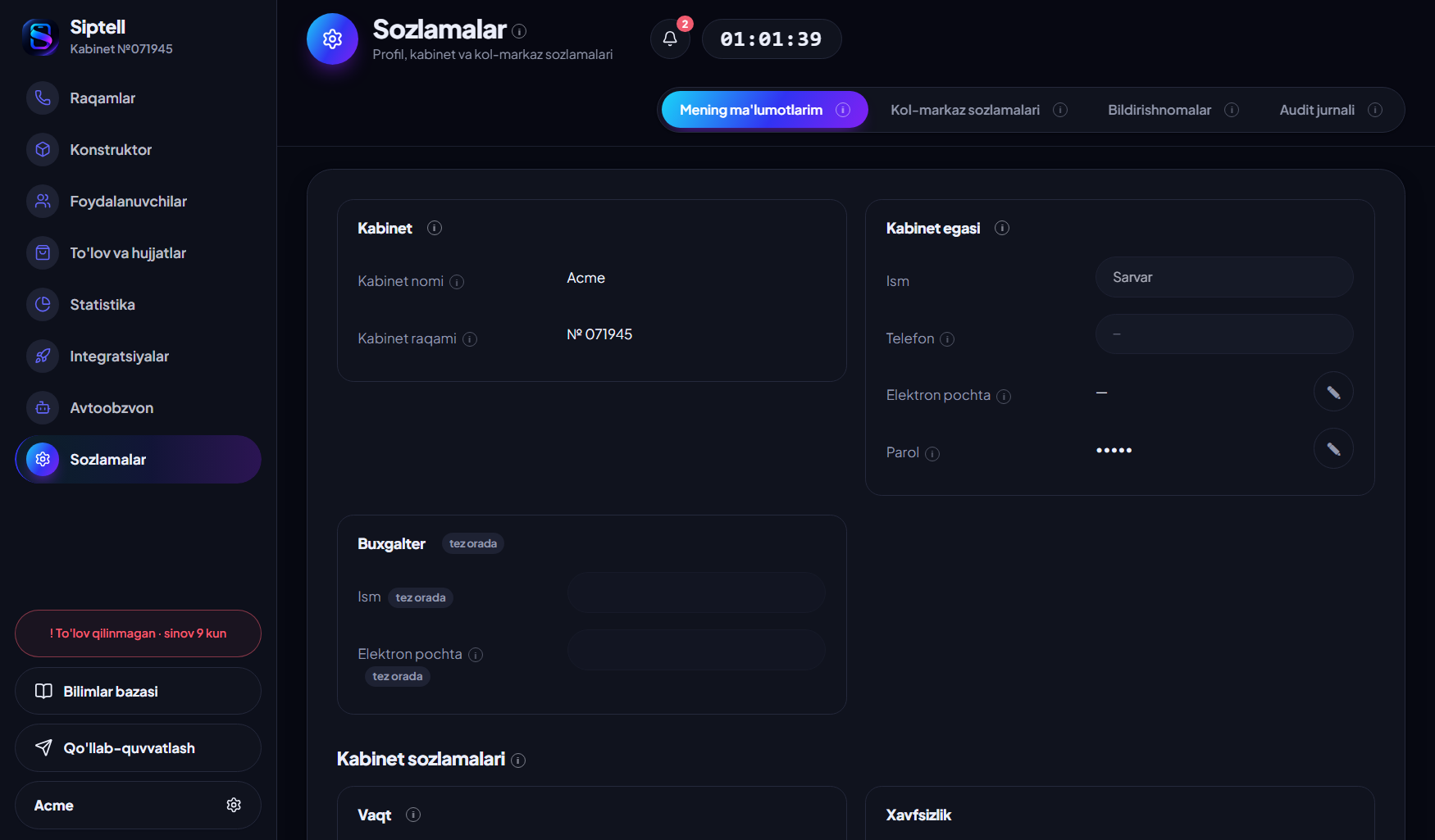Click info icon on Bildirishnomalar tab

click(1232, 110)
